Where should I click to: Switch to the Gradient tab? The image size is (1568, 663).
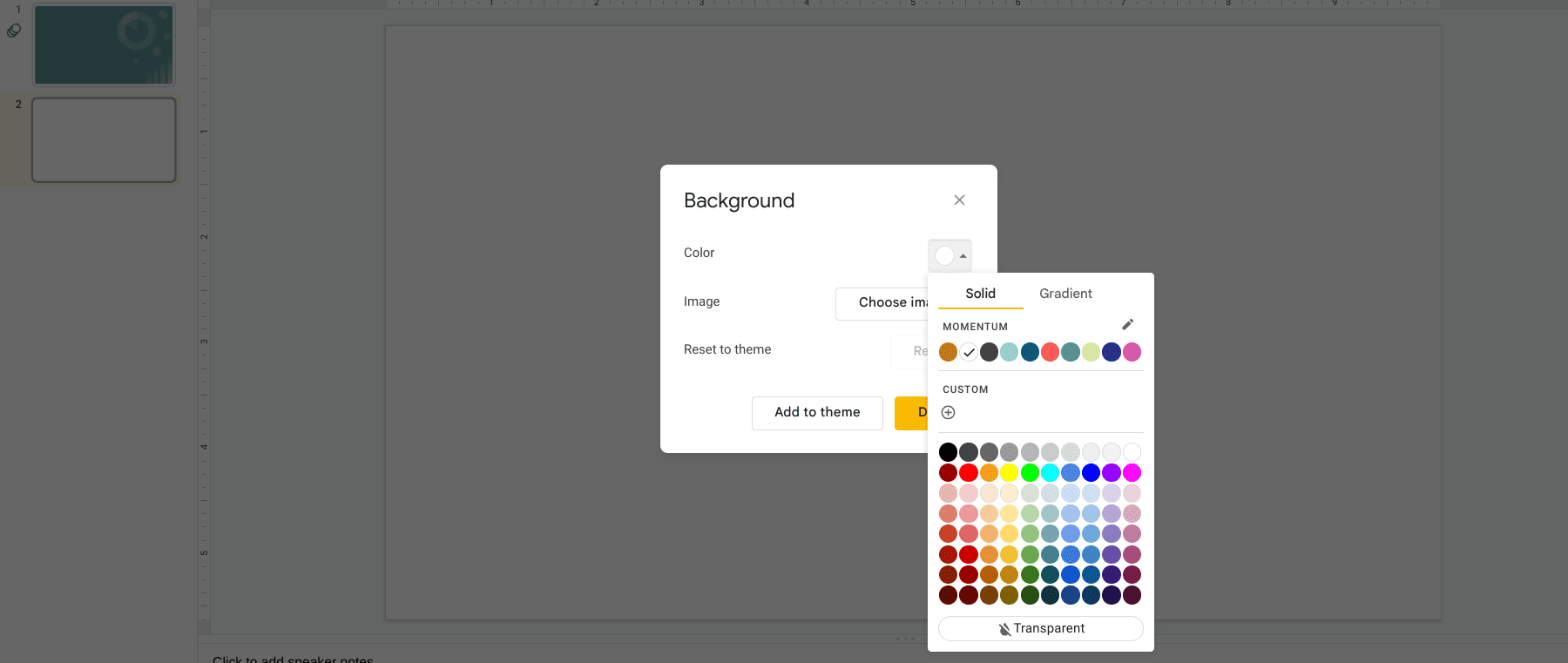click(1065, 294)
